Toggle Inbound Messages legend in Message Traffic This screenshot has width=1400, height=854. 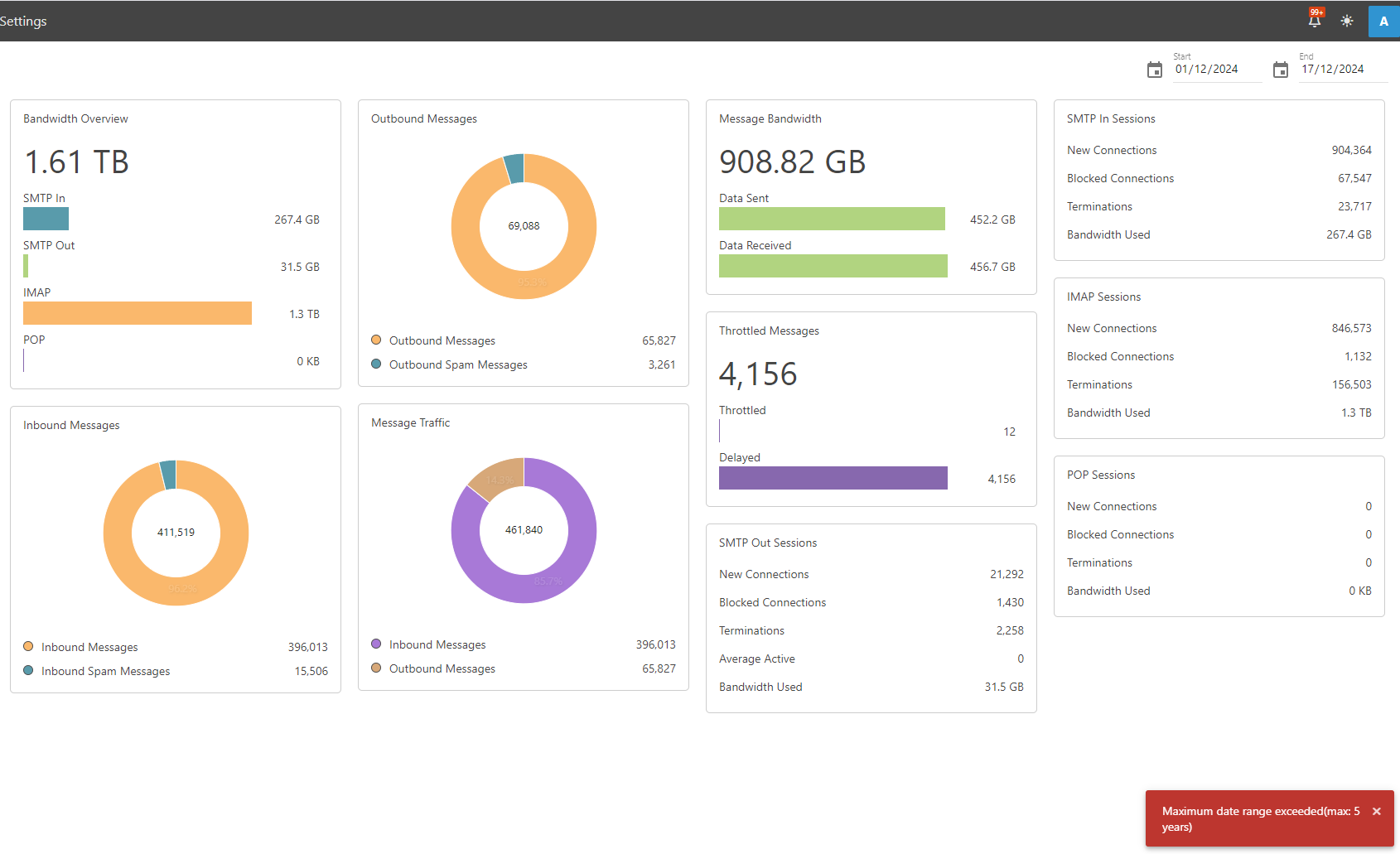pos(437,644)
